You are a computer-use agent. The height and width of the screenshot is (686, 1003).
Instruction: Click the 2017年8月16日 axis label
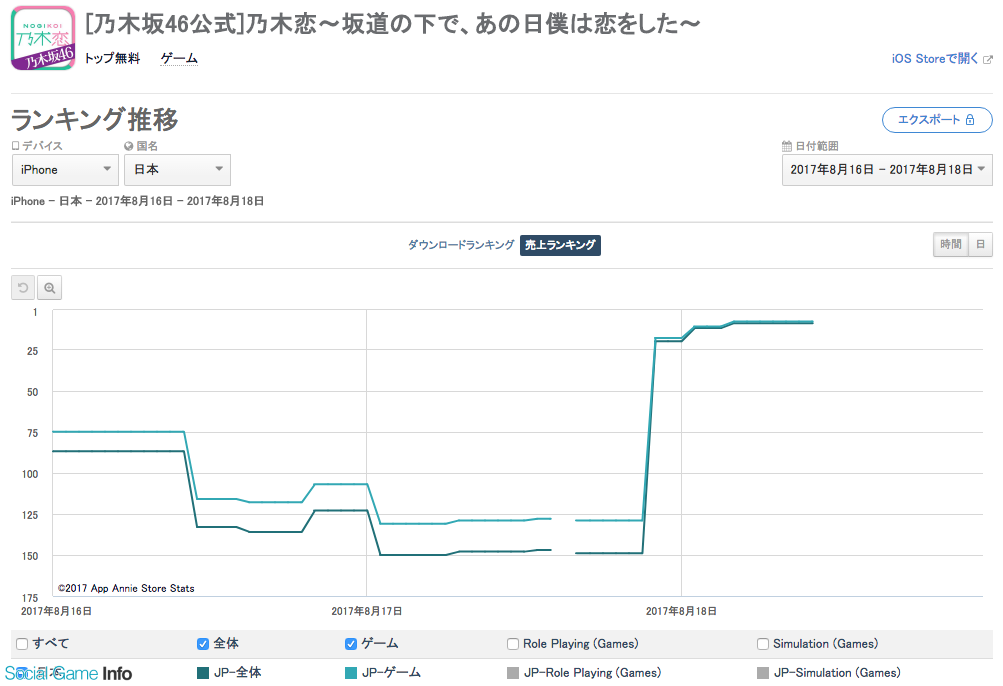(x=56, y=611)
